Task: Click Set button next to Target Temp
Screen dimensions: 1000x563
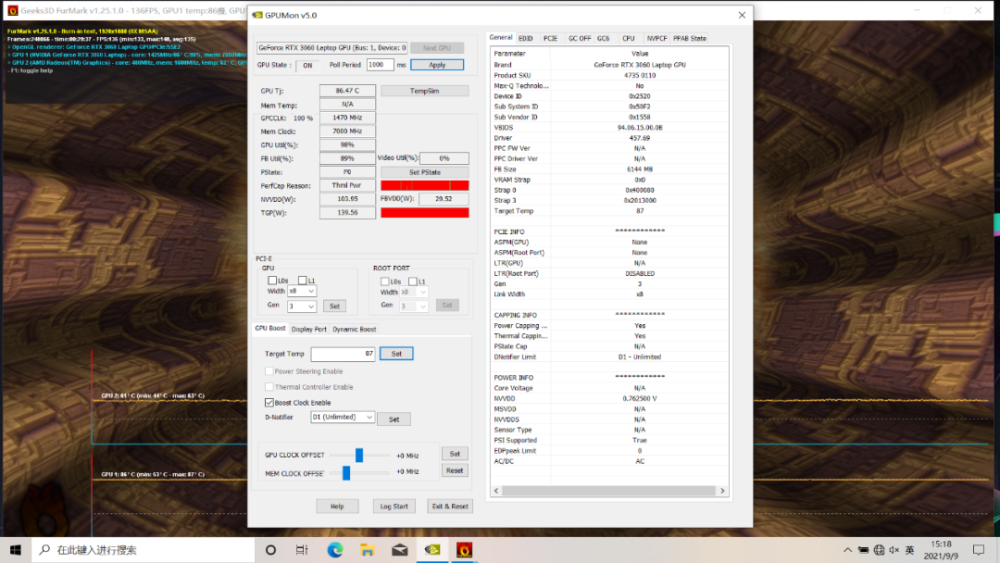Action: click(x=396, y=354)
